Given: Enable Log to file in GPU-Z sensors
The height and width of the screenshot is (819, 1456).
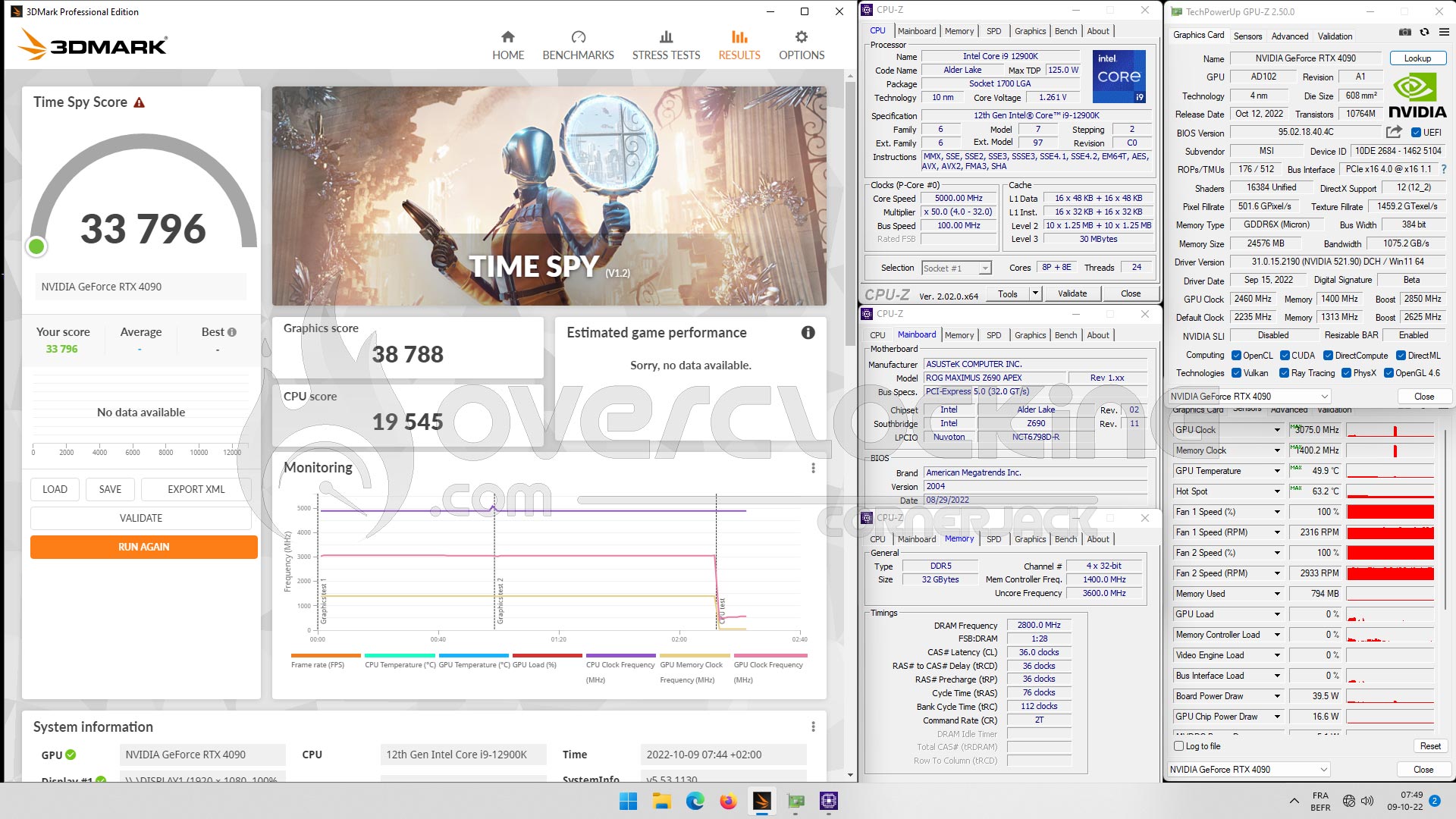Looking at the screenshot, I should coord(1179,746).
